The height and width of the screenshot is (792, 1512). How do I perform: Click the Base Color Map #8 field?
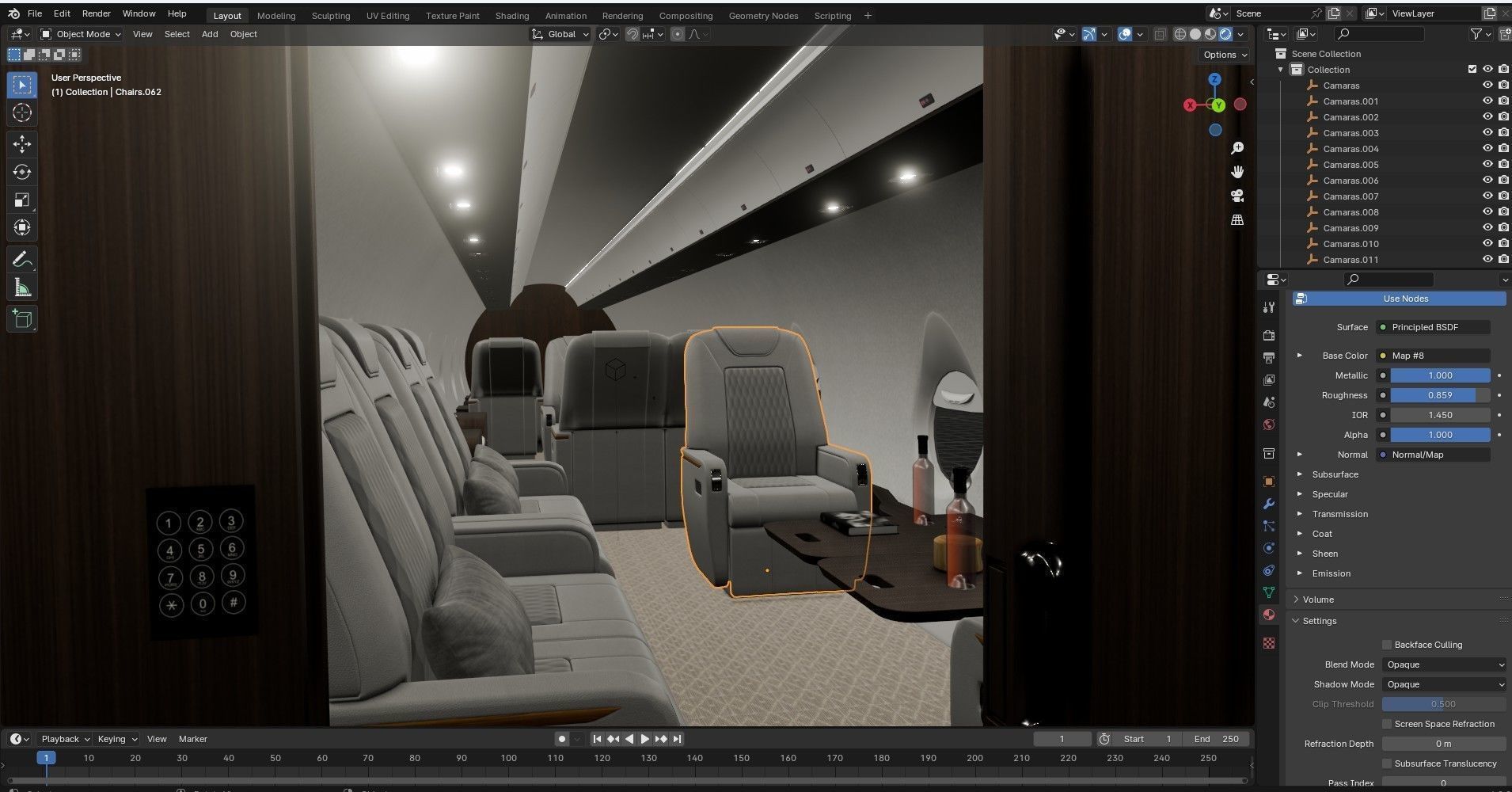[x=1434, y=356]
